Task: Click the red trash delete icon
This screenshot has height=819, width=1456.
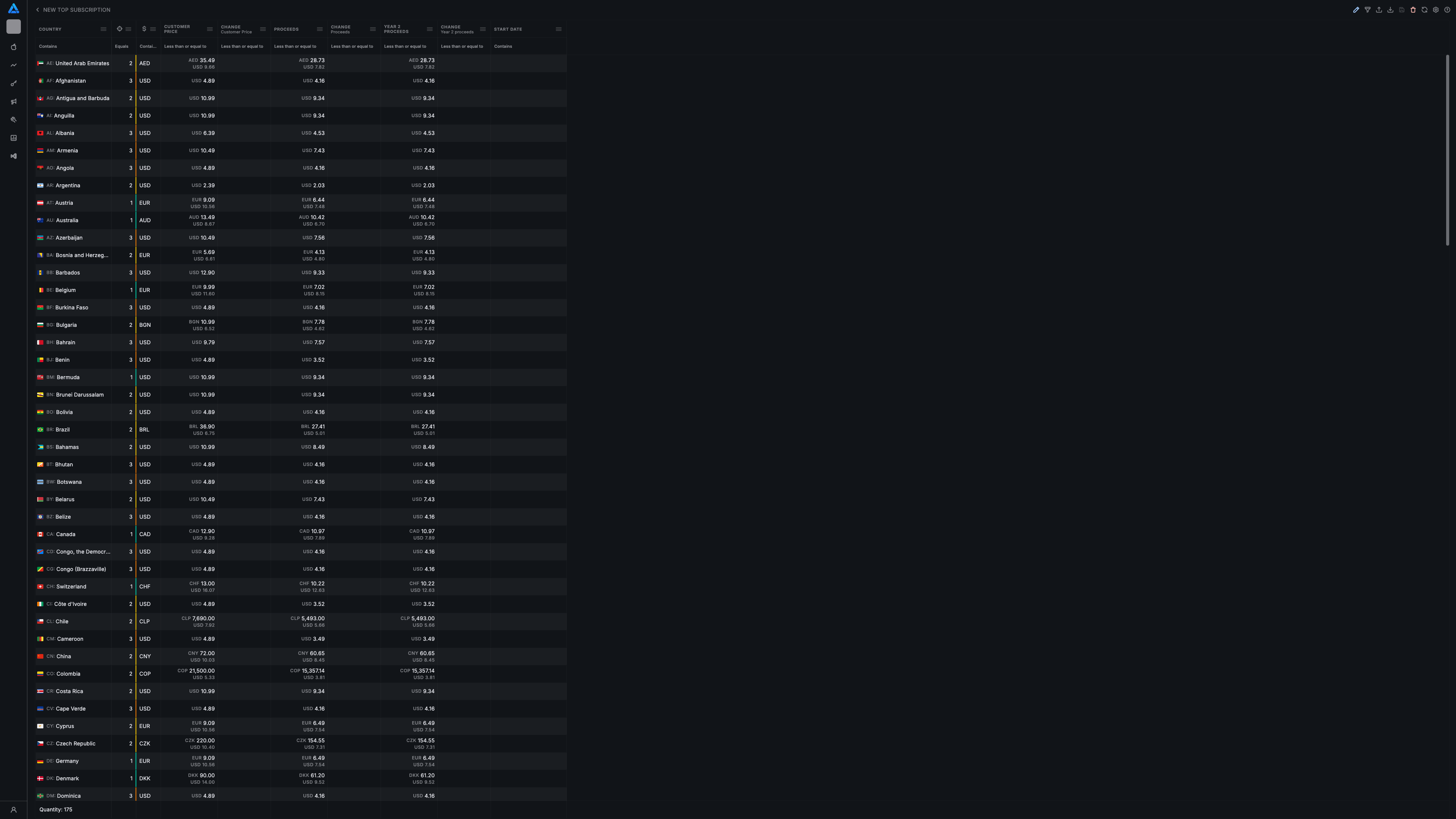Action: pyautogui.click(x=1412, y=9)
